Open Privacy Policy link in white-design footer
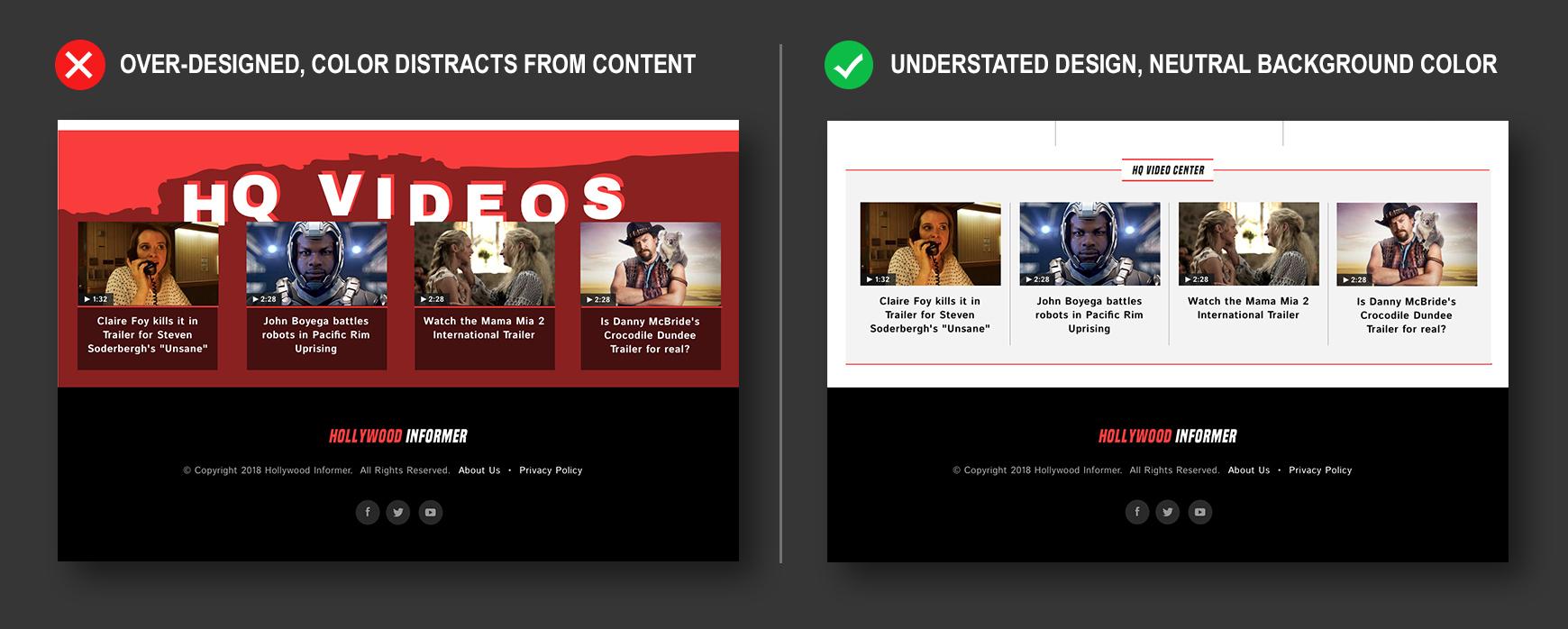Screen dimensions: 1568x629 (1319, 470)
